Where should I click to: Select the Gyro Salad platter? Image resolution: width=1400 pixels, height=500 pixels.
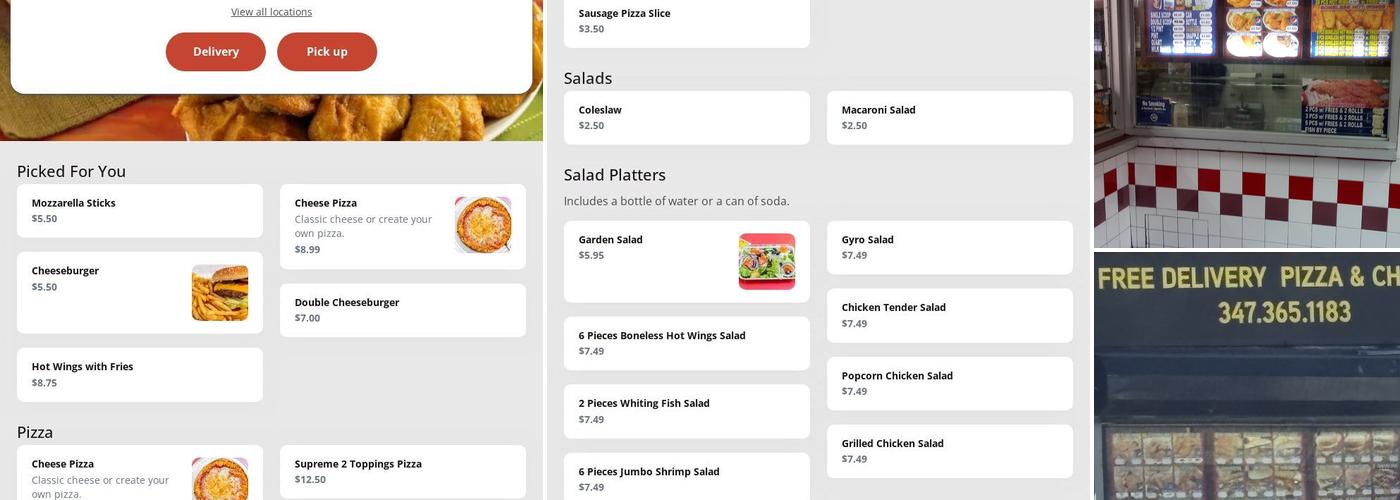point(949,247)
